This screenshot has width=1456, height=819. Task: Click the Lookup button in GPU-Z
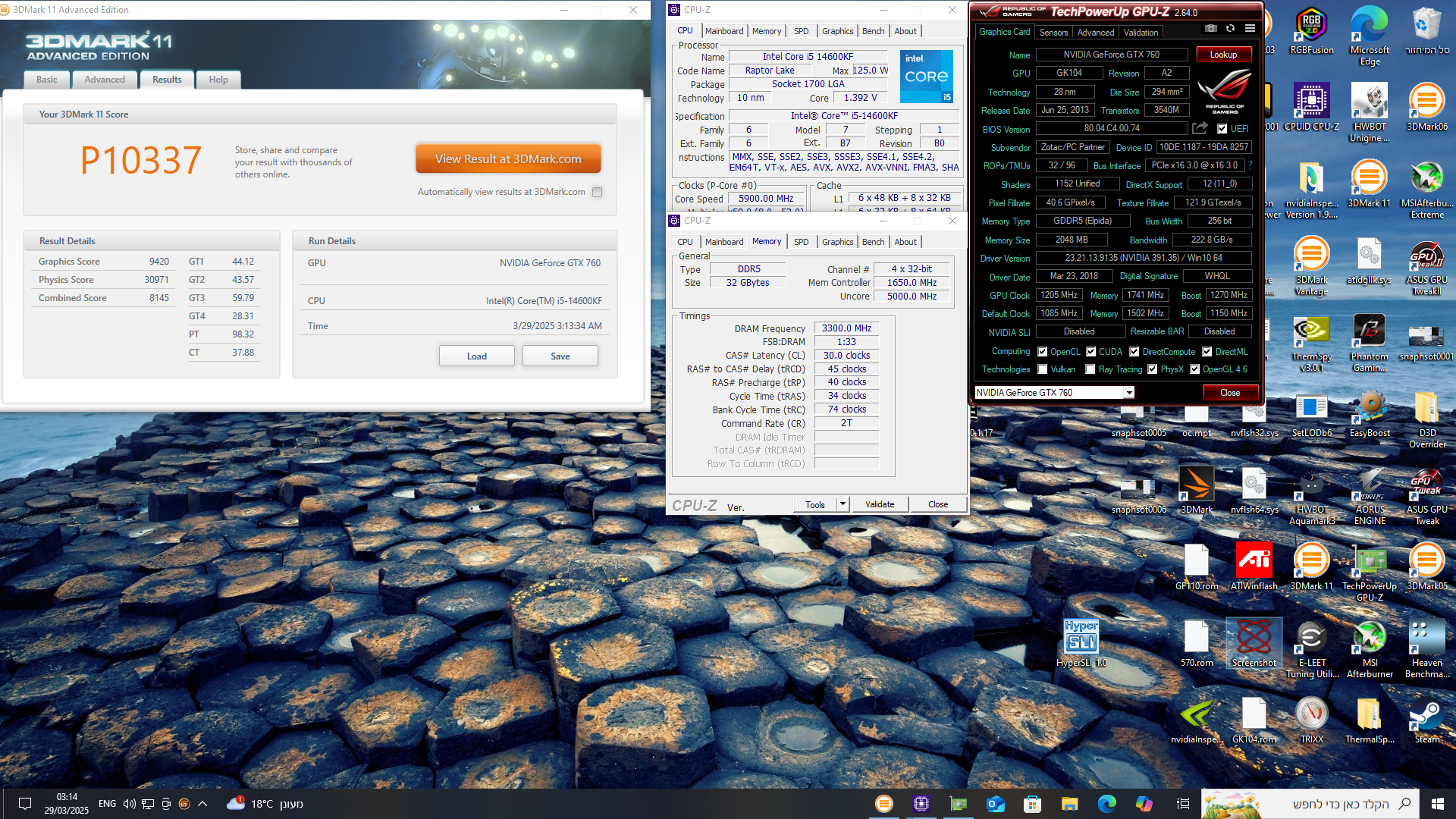pos(1223,55)
